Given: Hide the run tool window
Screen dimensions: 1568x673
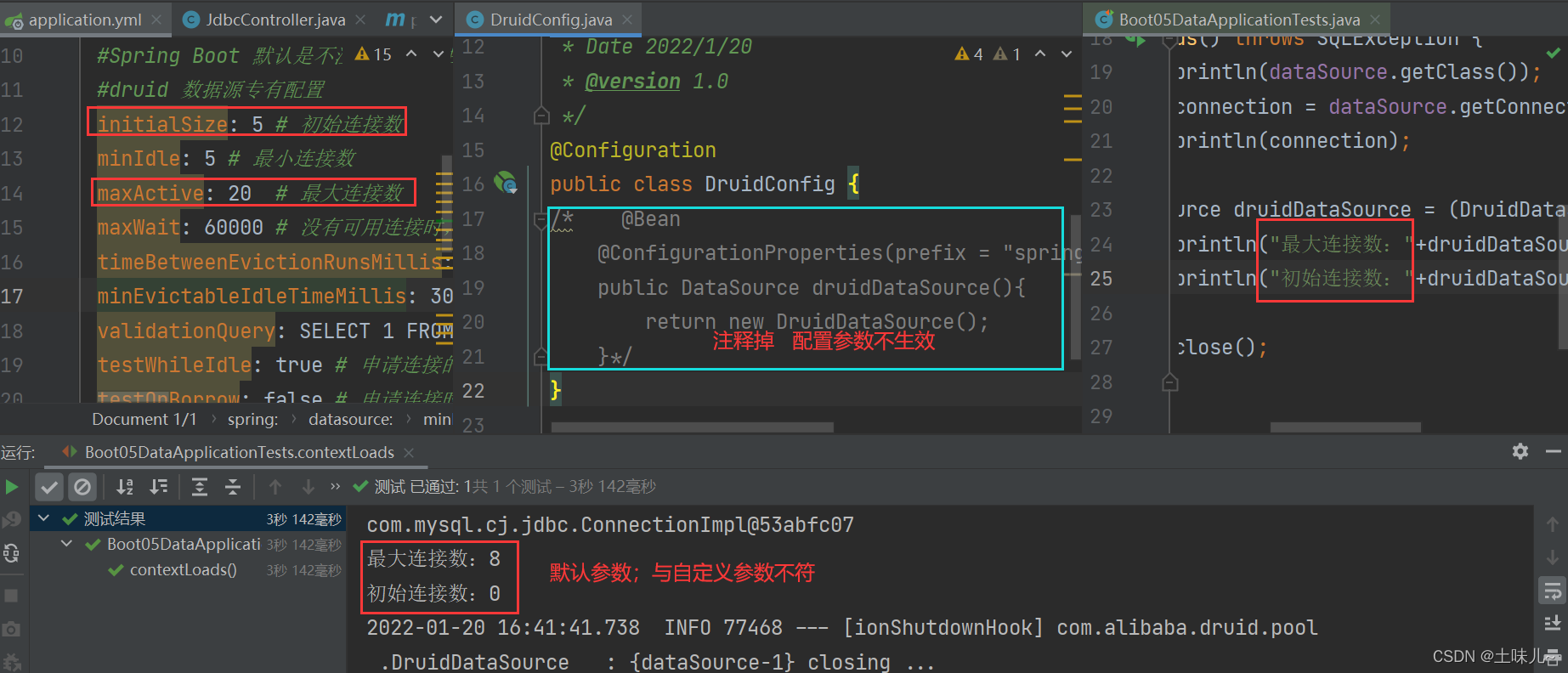Looking at the screenshot, I should 1554,451.
